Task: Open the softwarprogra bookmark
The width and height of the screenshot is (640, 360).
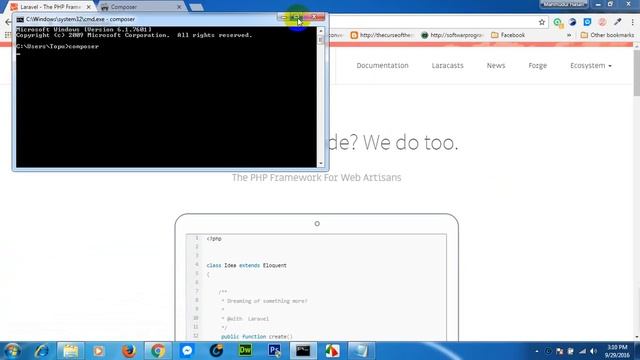Action: (x=452, y=35)
